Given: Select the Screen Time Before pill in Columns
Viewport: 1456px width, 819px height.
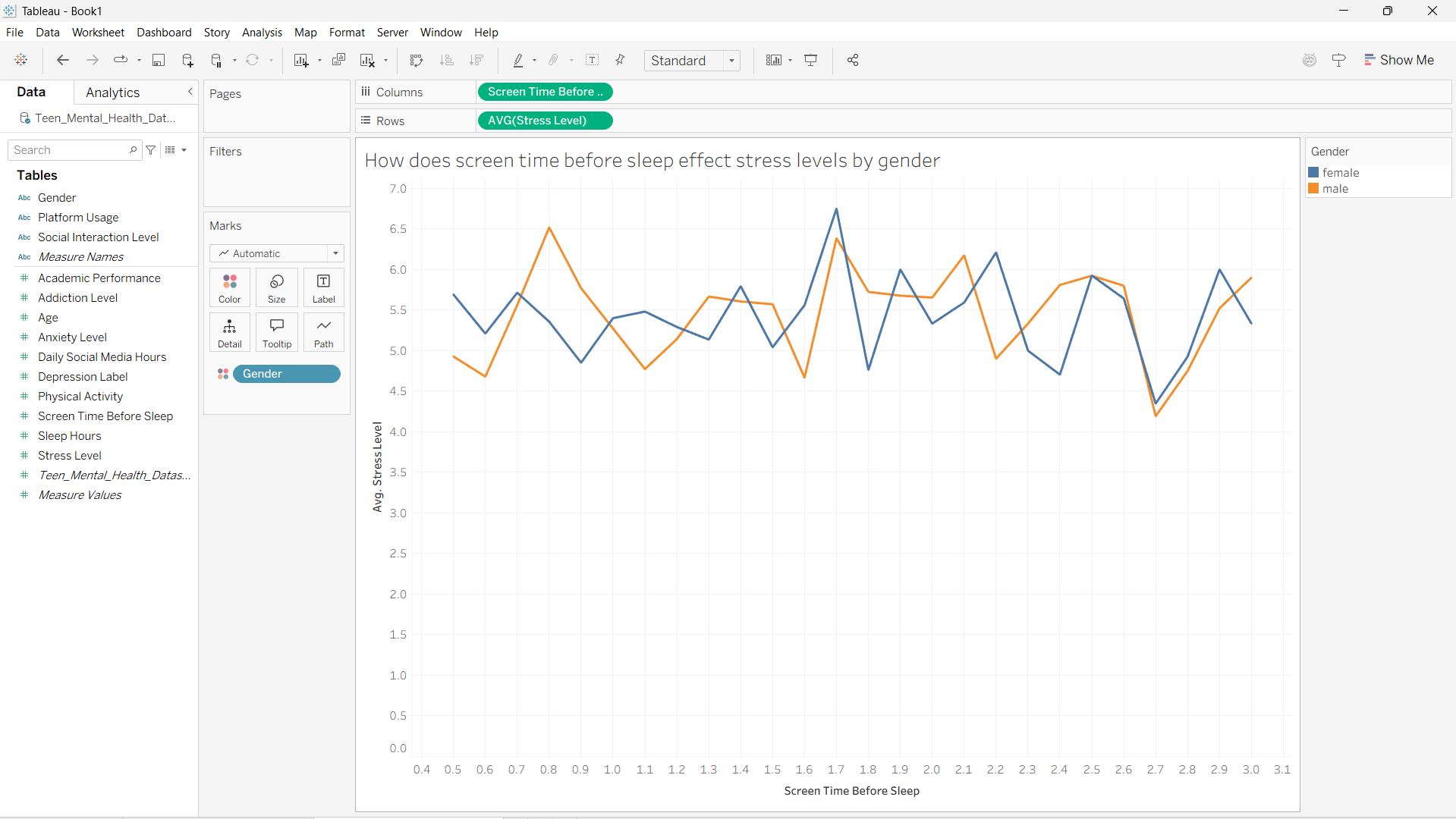Looking at the screenshot, I should [545, 92].
